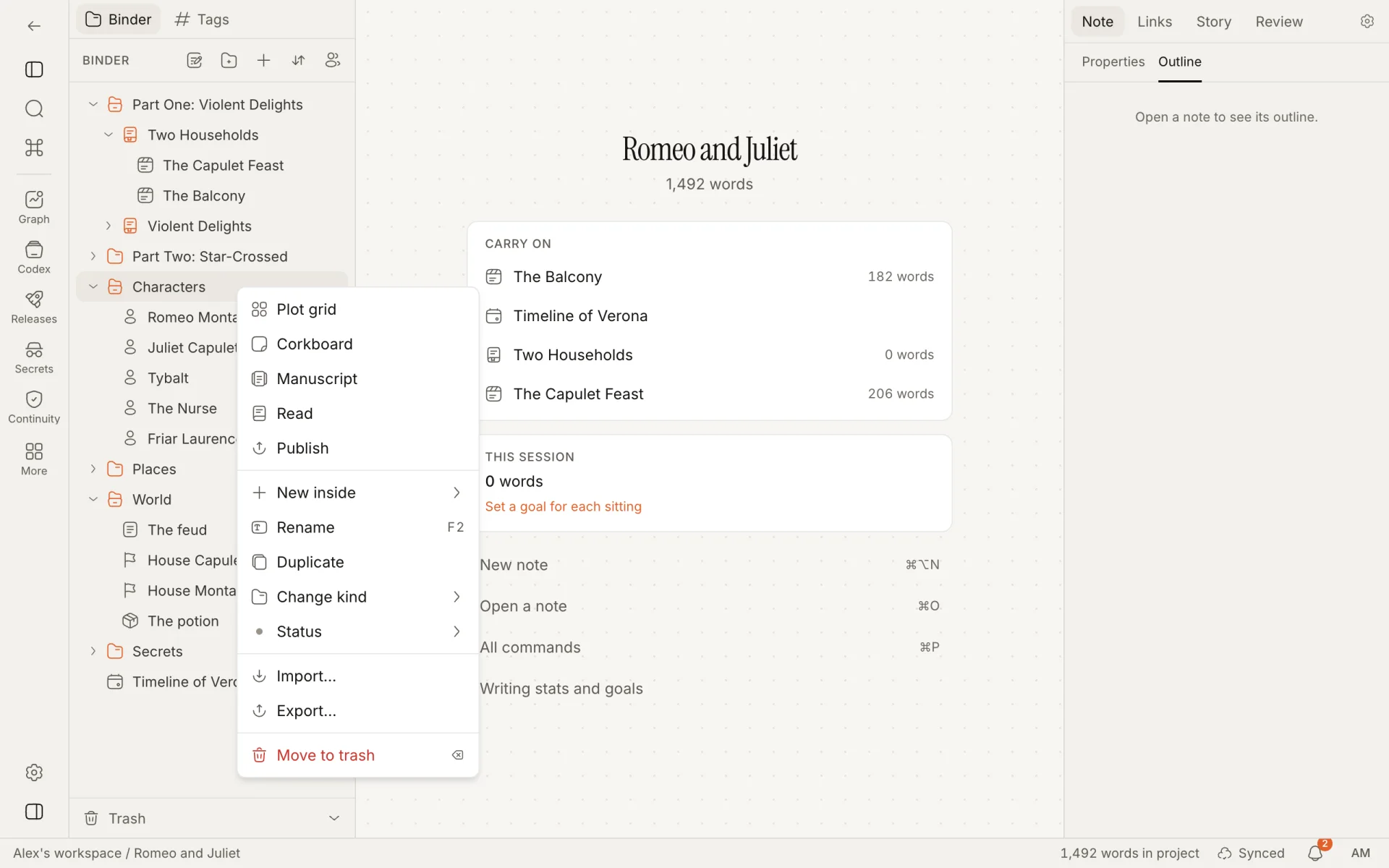
Task: Open inspector settings gear top right
Action: 1367,22
